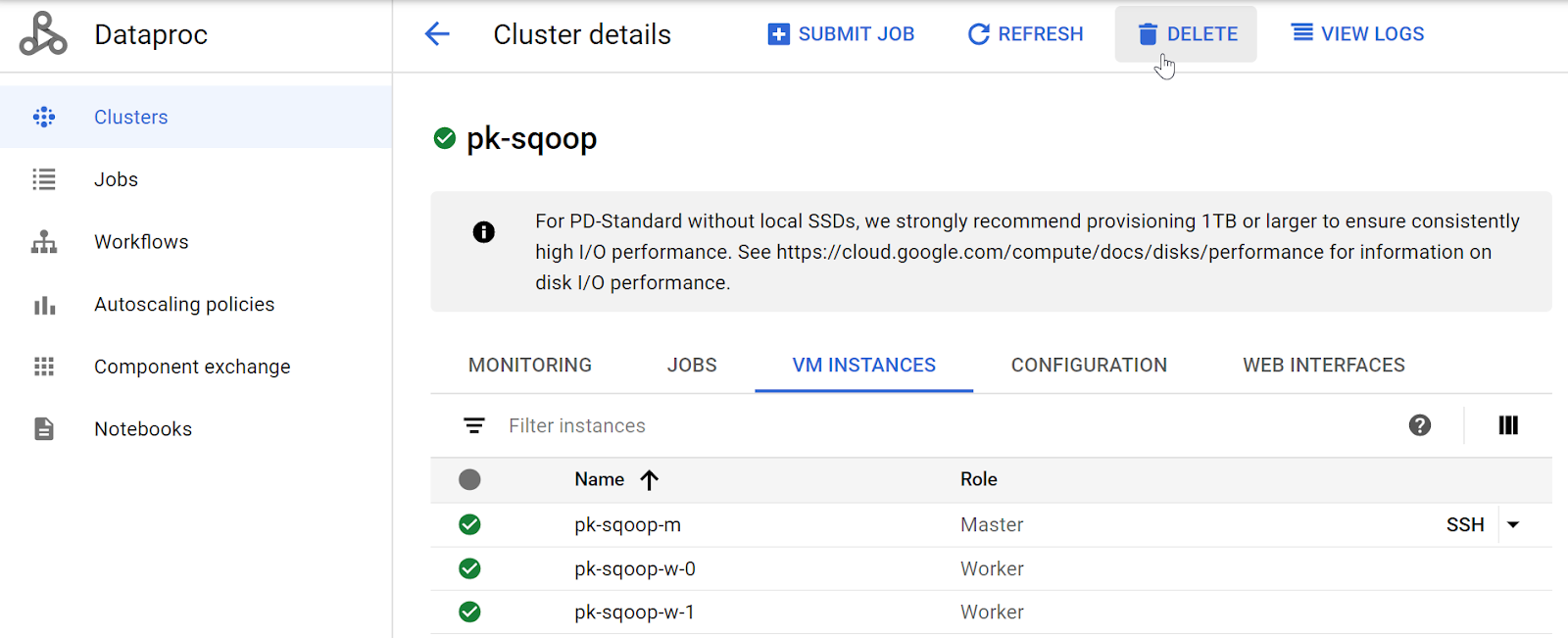Click the Worker role cell for pk-sqoop-w-0
Viewport: 1568px width, 638px height.
(992, 569)
